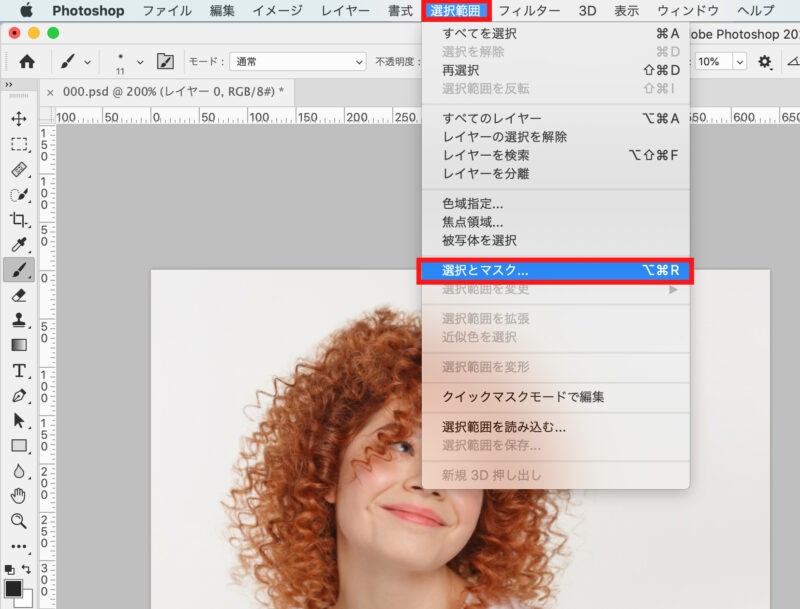Click the Home icon in options bar

27,62
